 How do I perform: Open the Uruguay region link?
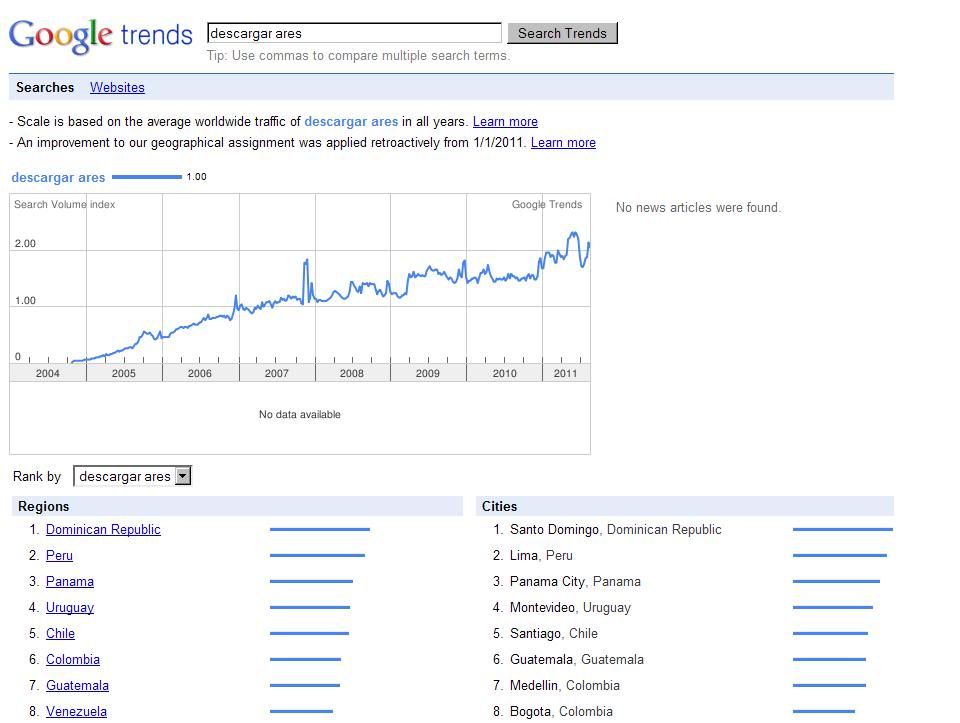pyautogui.click(x=70, y=607)
